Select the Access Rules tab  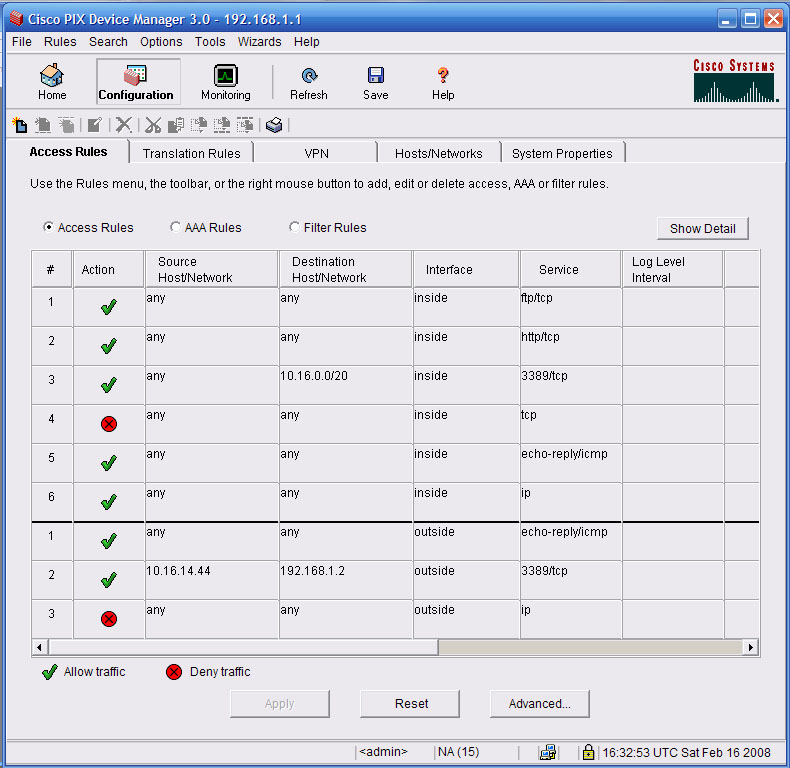pos(68,152)
